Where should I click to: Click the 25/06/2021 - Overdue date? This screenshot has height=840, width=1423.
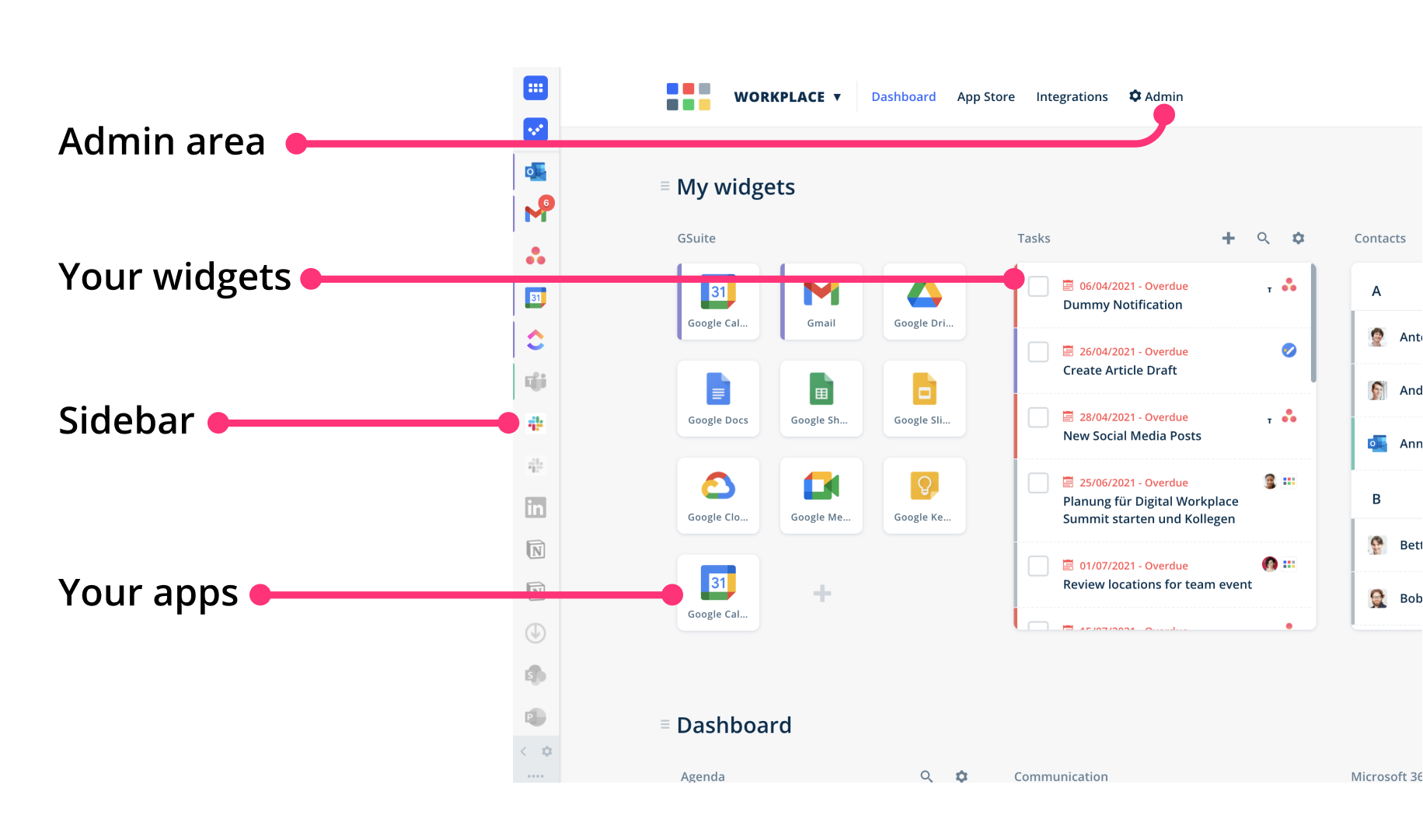coord(1133,483)
